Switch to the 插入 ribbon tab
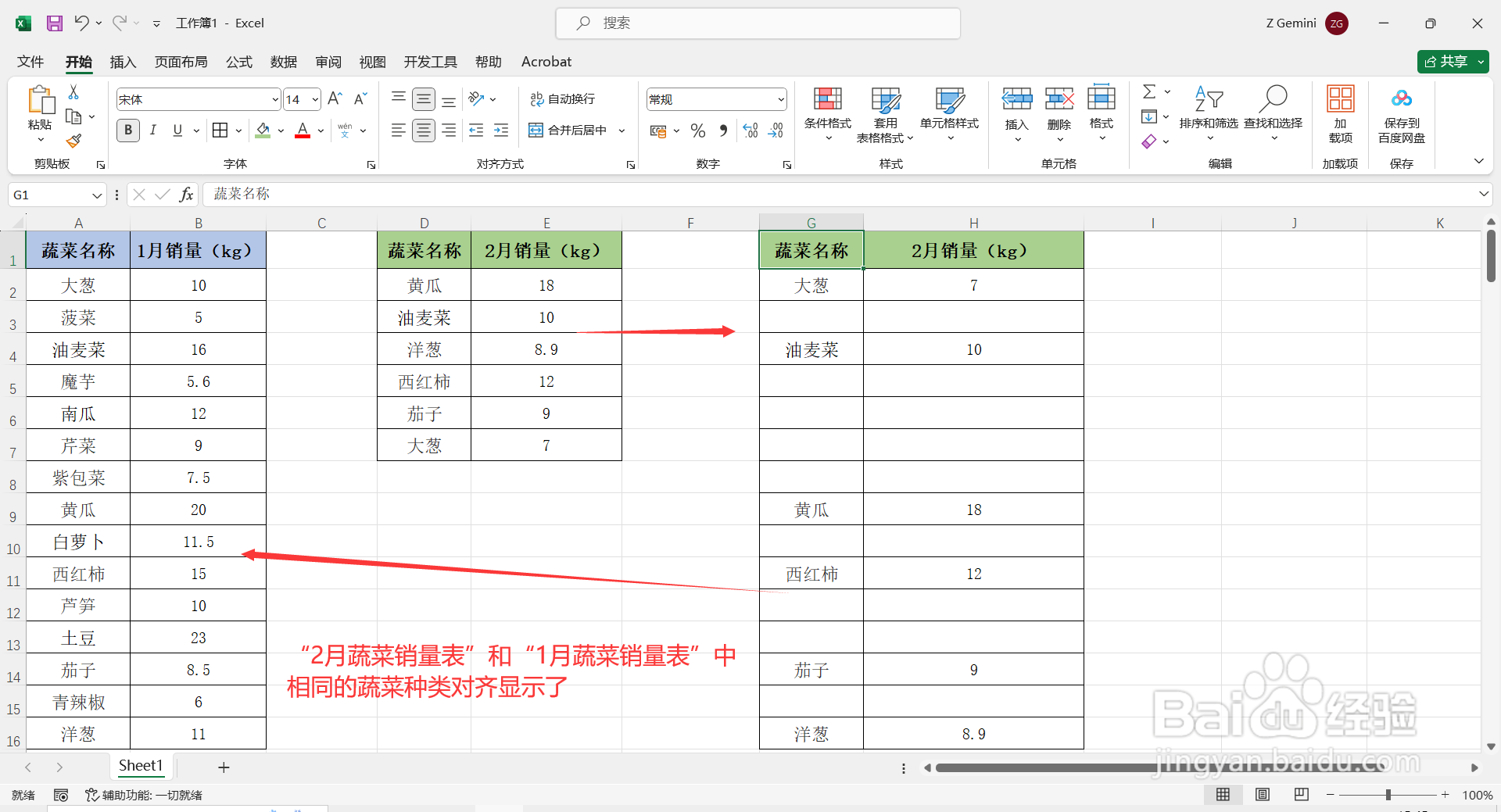 point(122,62)
